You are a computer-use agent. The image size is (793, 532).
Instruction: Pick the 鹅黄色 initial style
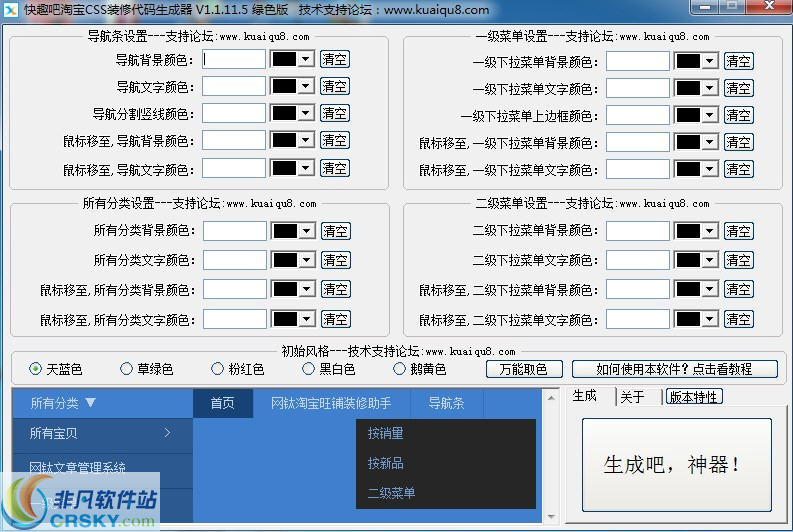(399, 369)
